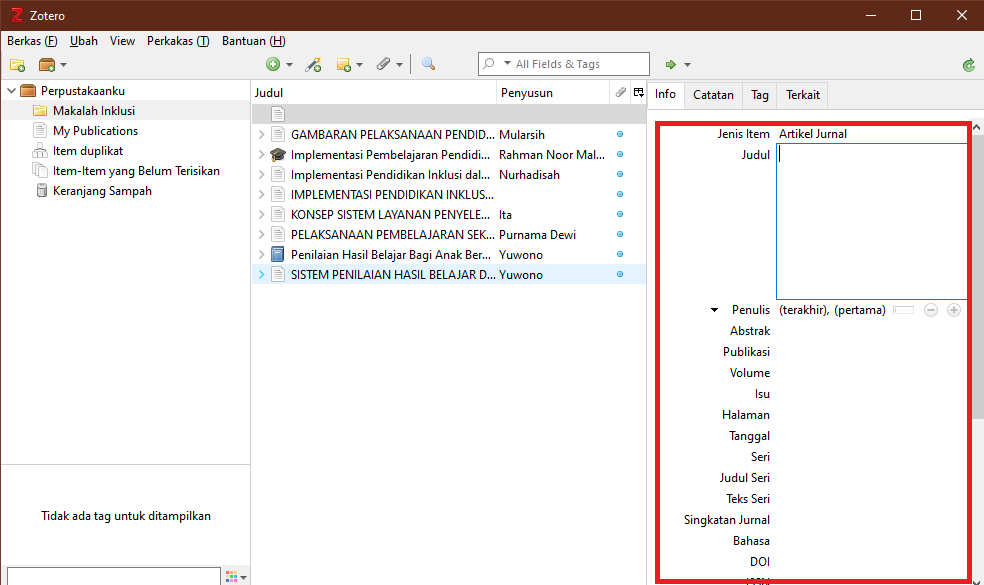Select the empty untitled new item row
This screenshot has width=984, height=585.
[449, 114]
